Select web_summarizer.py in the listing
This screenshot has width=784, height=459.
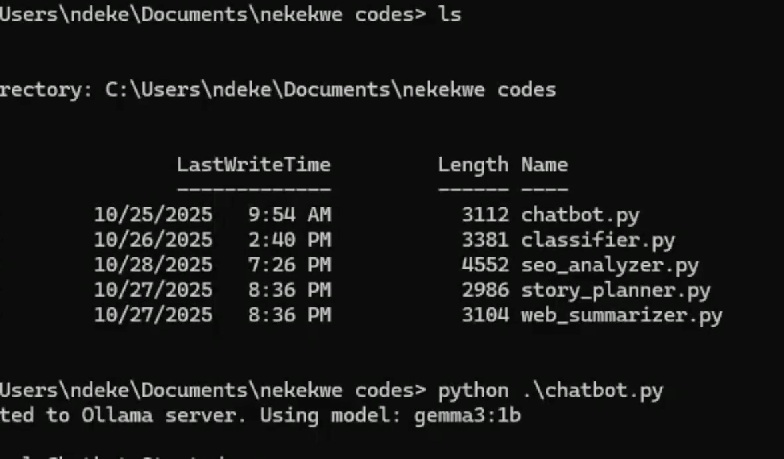pos(621,315)
